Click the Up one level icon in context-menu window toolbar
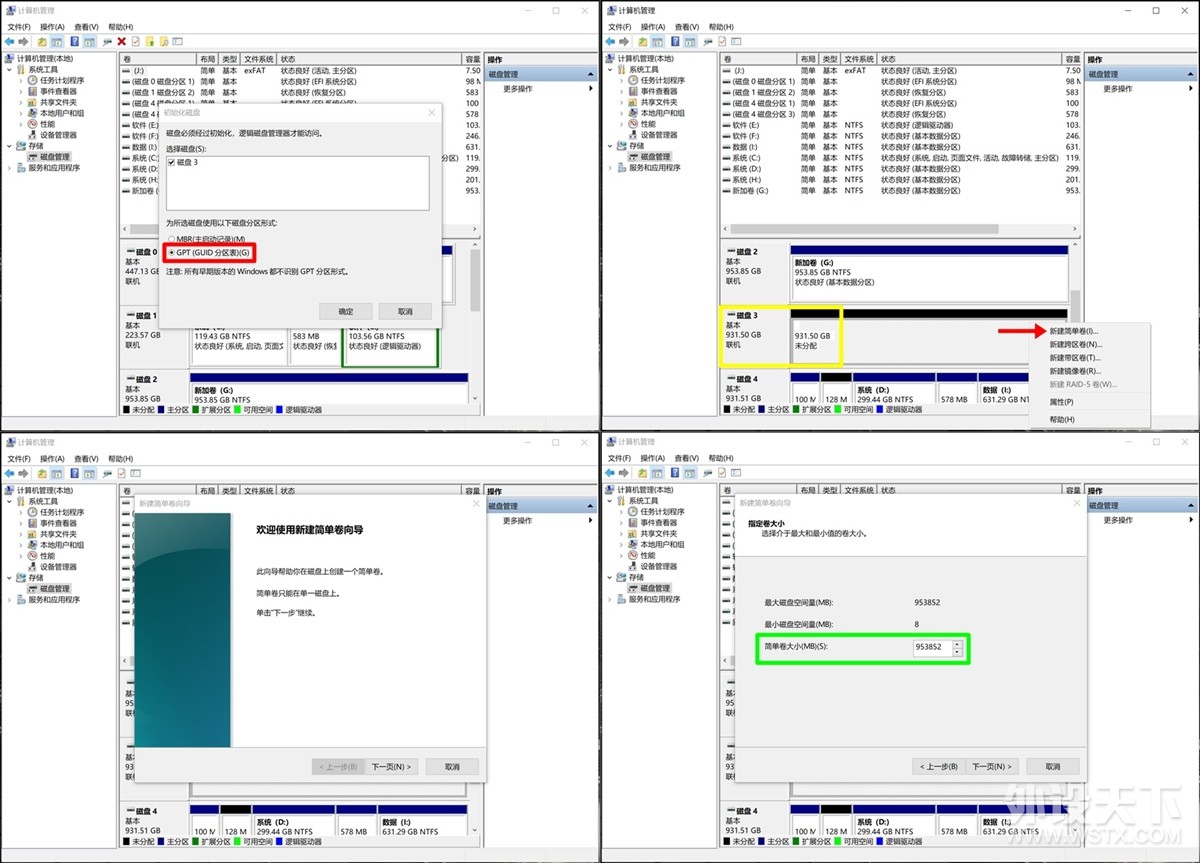1200x863 pixels. (642, 42)
